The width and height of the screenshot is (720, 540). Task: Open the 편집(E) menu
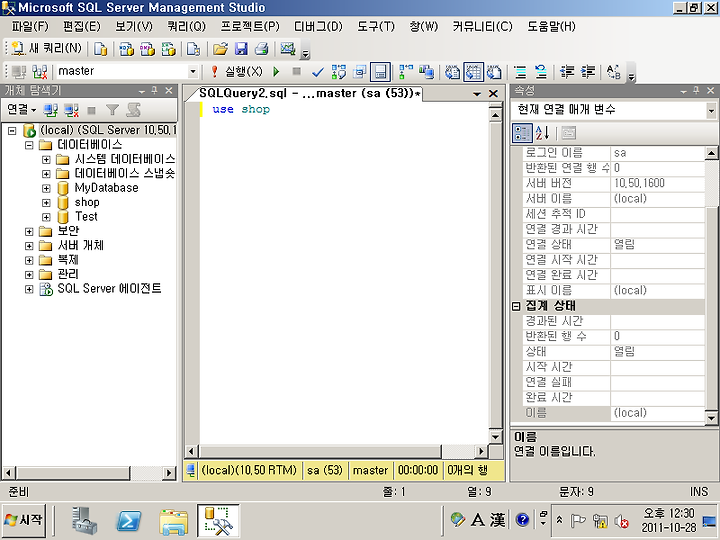(82, 27)
